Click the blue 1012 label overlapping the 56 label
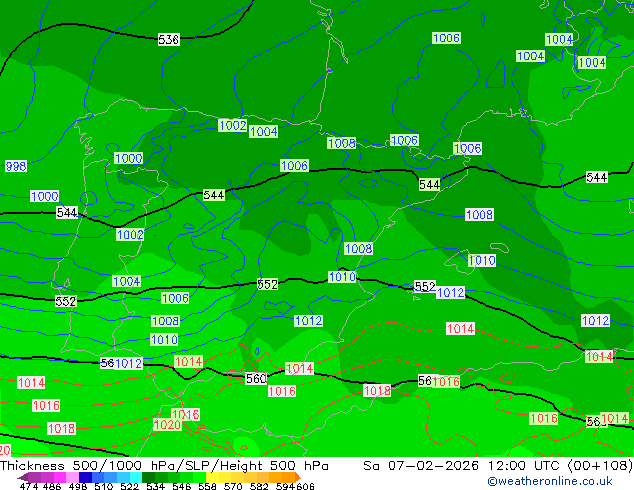634x490 pixels. 129,364
